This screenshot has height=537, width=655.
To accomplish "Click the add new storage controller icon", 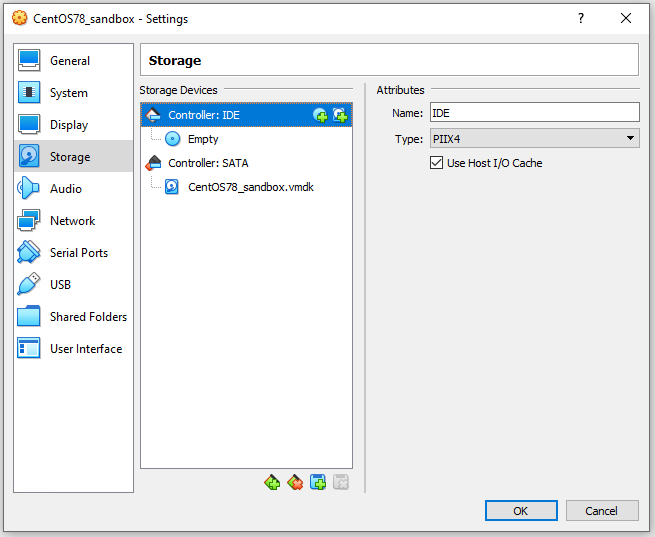I will pos(272,483).
